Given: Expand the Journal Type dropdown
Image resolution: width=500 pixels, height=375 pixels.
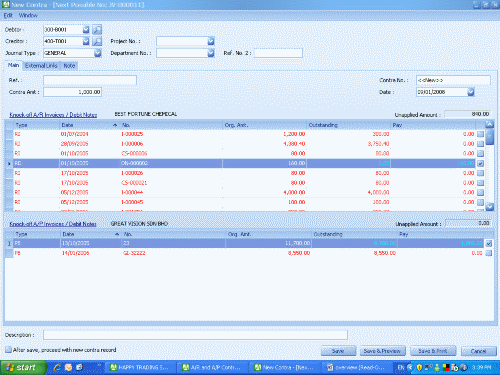Looking at the screenshot, I should point(97,53).
